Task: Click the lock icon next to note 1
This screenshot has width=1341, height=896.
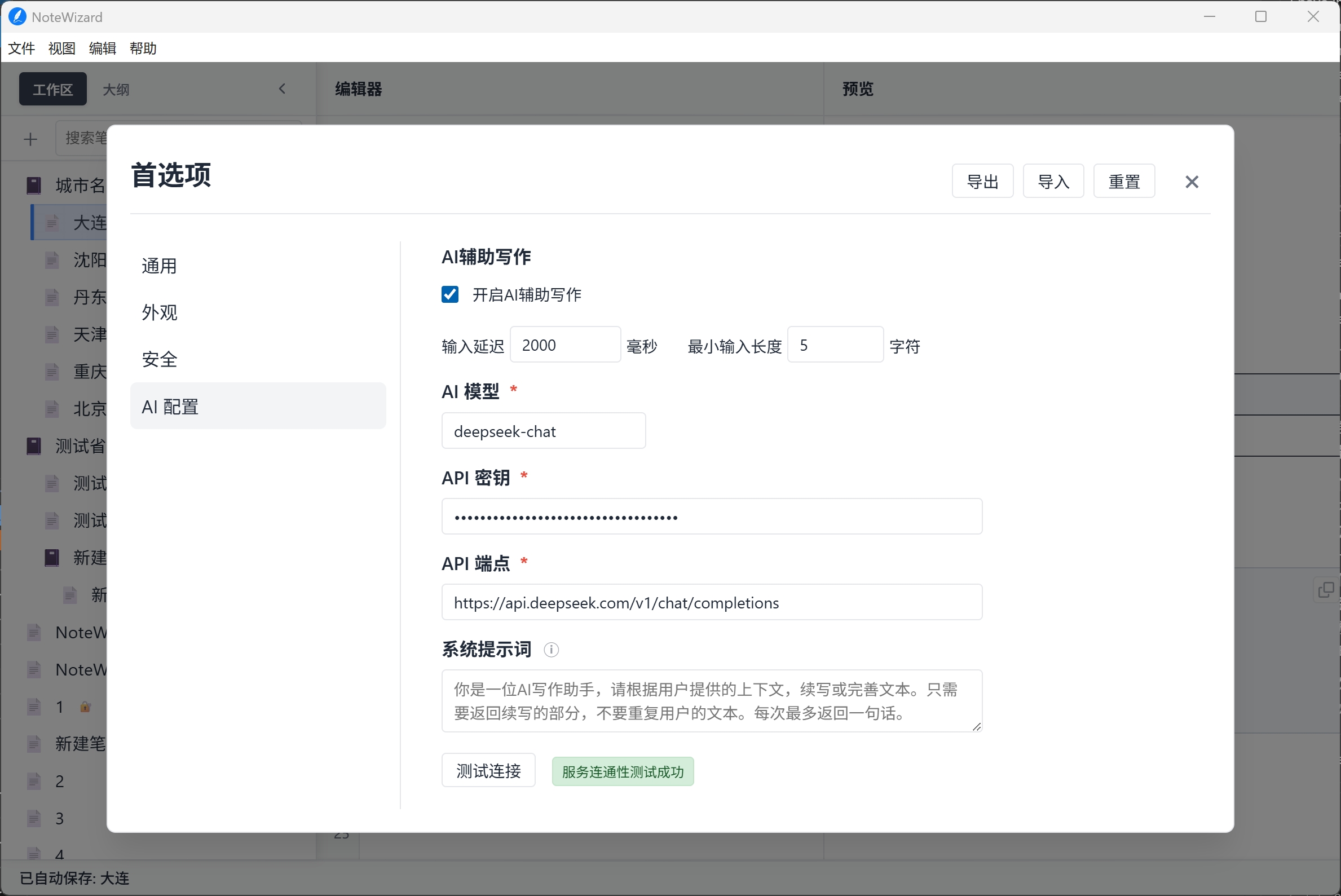Action: pyautogui.click(x=85, y=707)
